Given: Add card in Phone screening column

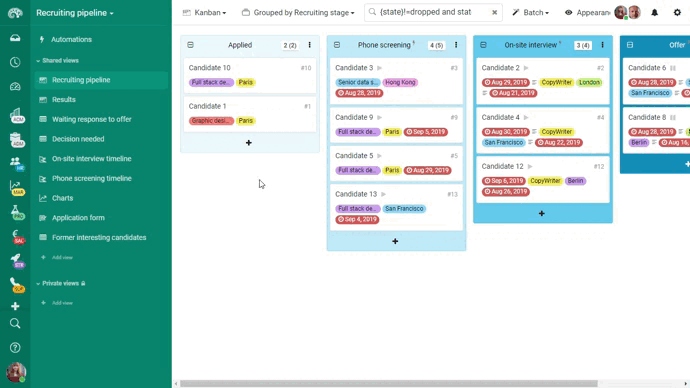Looking at the screenshot, I should coord(395,241).
